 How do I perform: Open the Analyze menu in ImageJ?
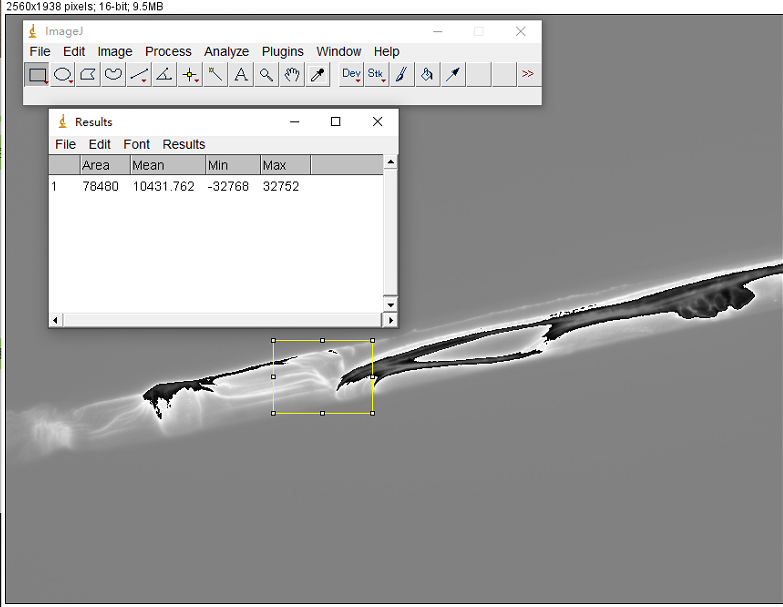(226, 51)
